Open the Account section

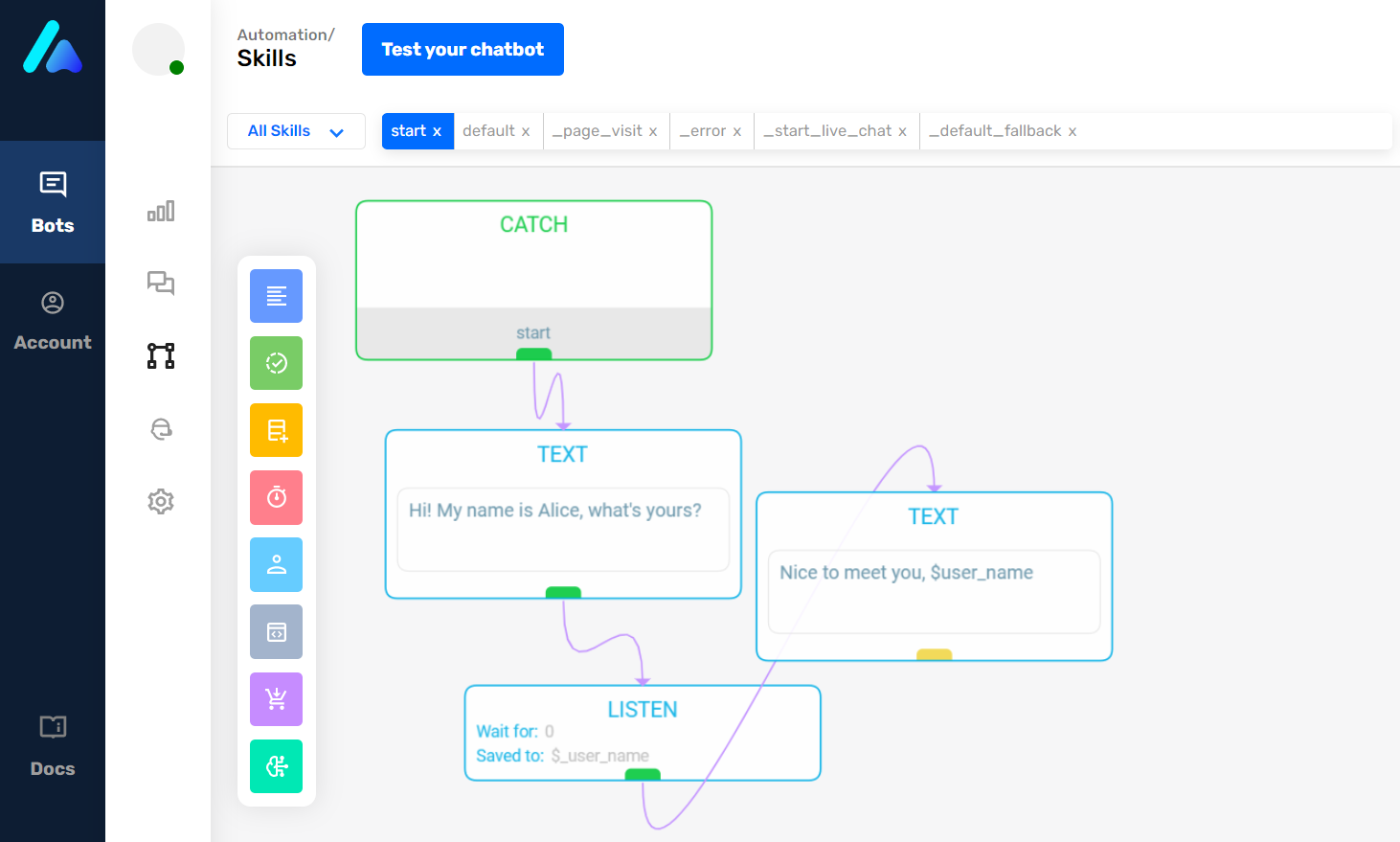click(x=53, y=321)
